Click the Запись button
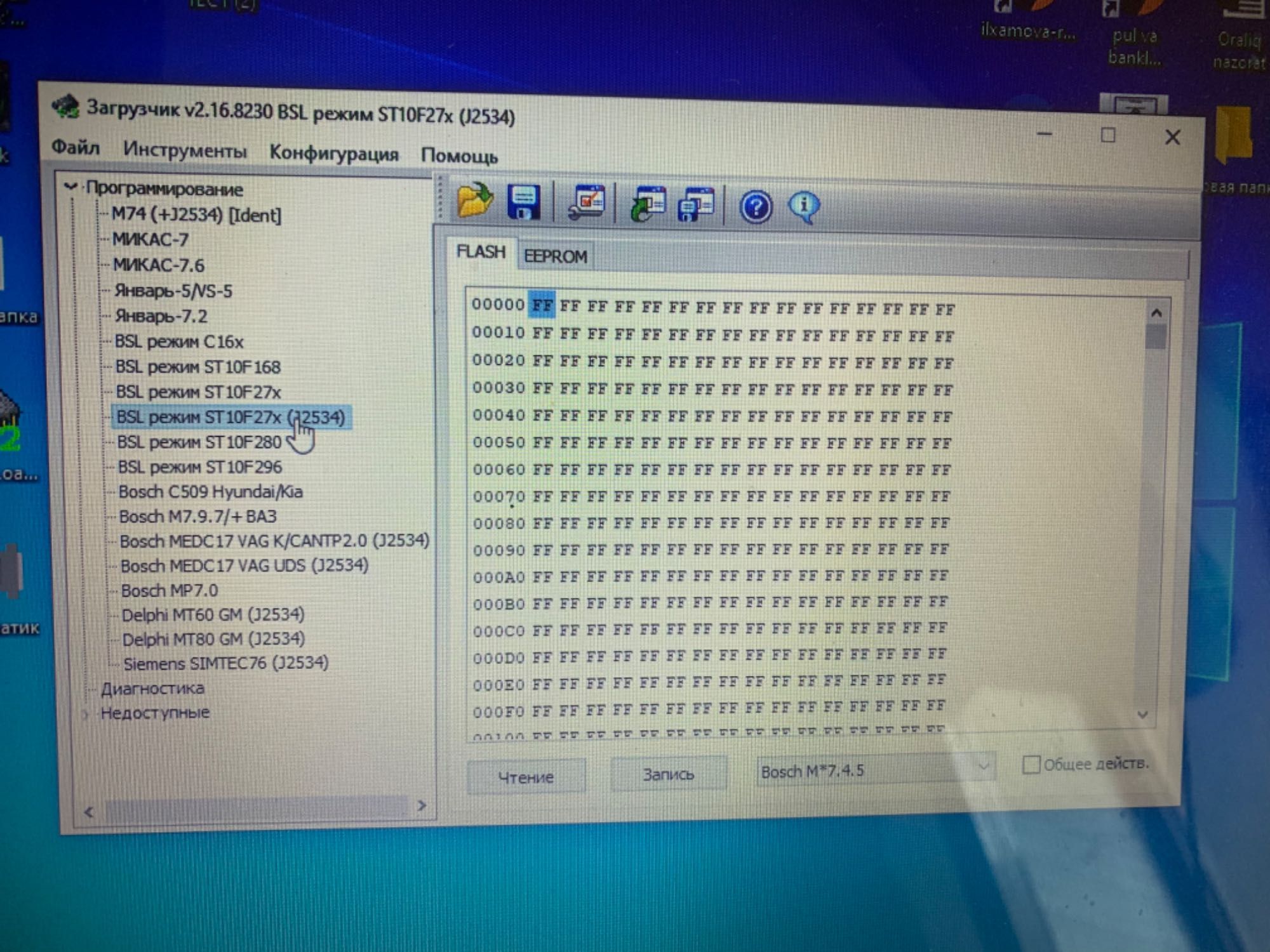The width and height of the screenshot is (1270, 952). point(668,774)
